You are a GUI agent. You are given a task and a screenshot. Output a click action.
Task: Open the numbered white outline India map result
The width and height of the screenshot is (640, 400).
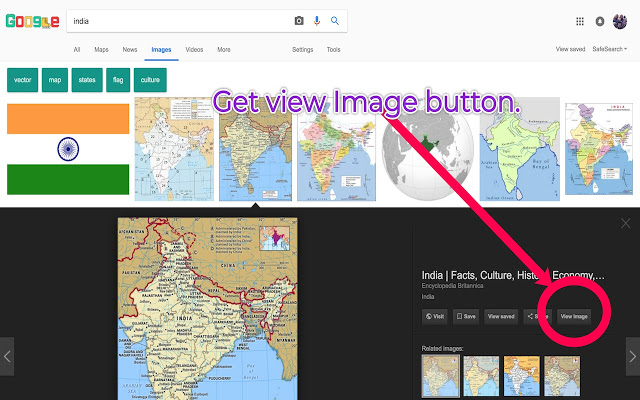click(x=174, y=149)
